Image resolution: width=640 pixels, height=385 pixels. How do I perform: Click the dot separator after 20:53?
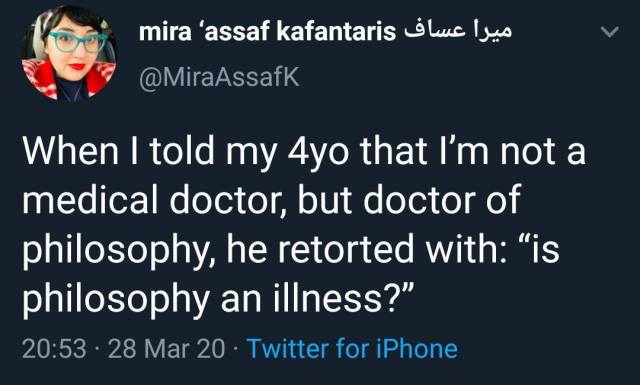(97, 349)
